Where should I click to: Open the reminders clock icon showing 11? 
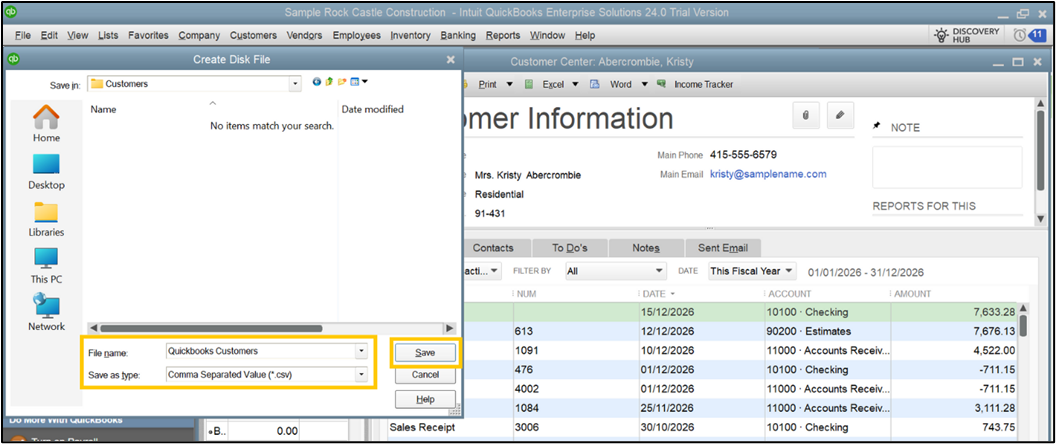pyautogui.click(x=1028, y=34)
